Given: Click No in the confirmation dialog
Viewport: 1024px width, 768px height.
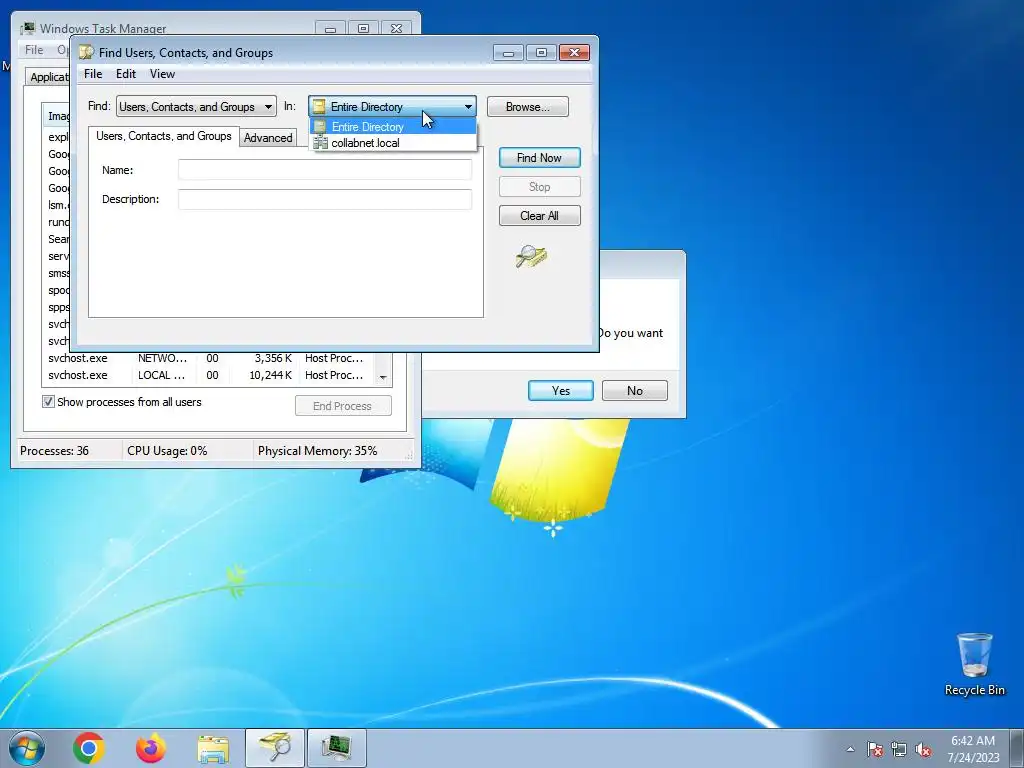Looking at the screenshot, I should (x=635, y=391).
